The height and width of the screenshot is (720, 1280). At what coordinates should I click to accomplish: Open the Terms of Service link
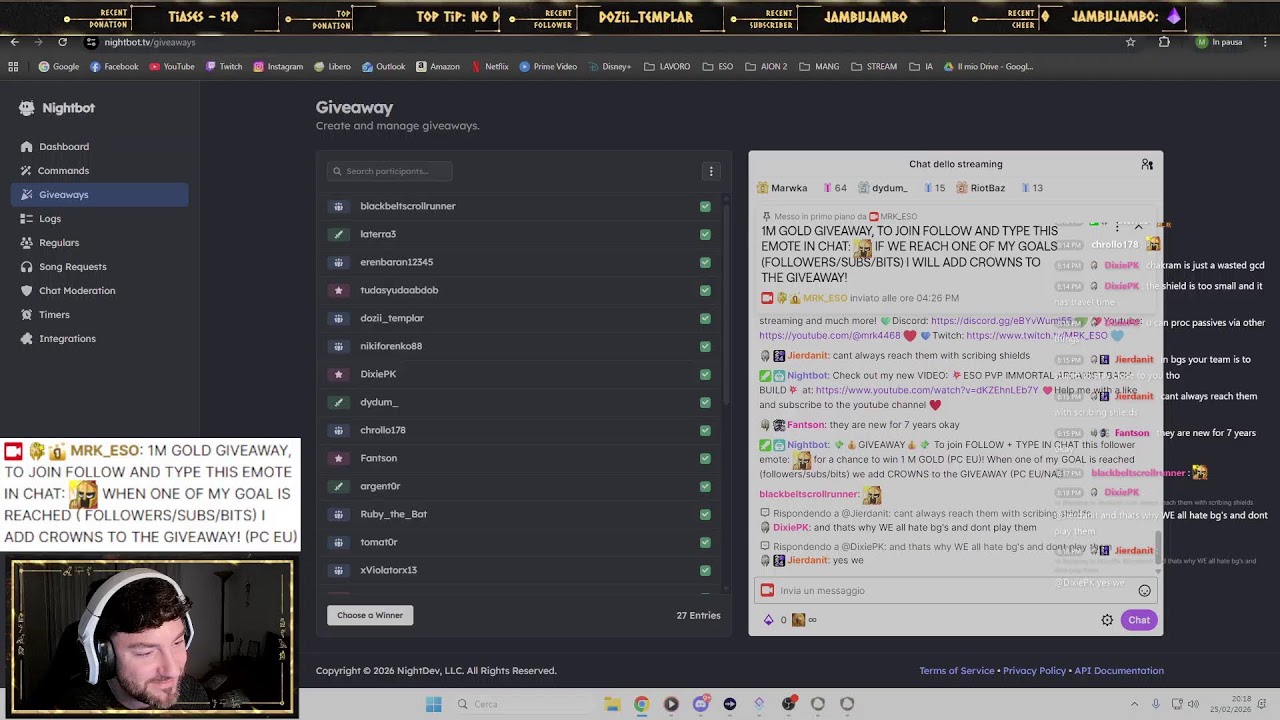tap(957, 671)
